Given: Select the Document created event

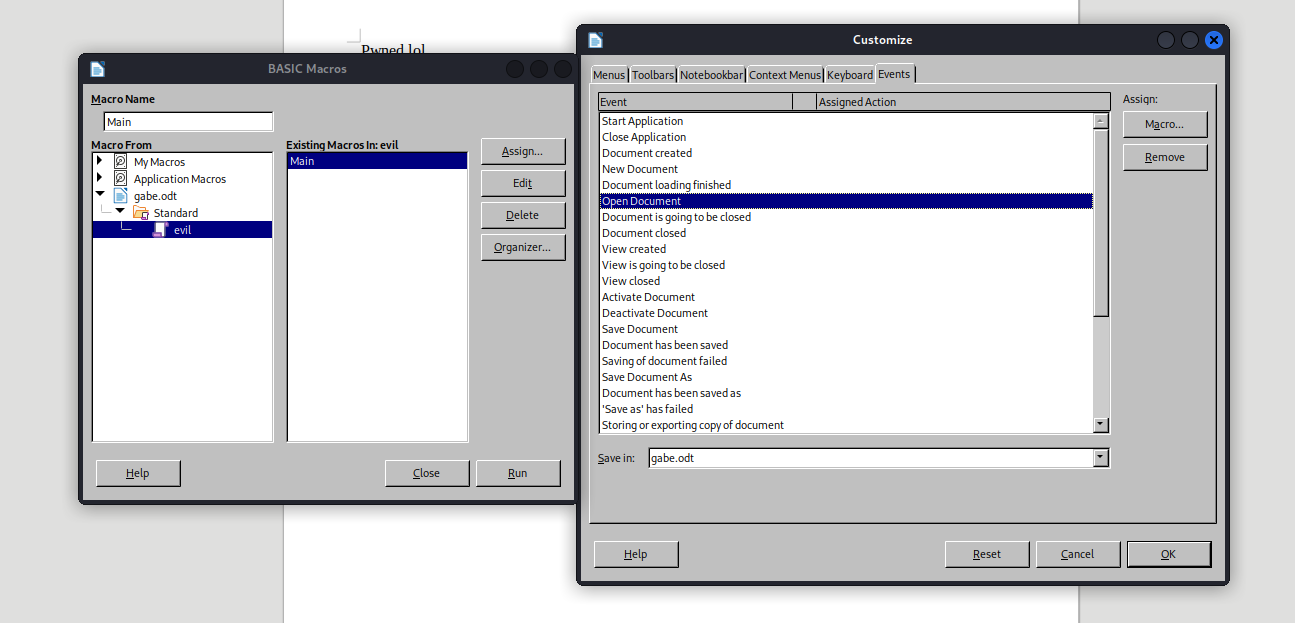Looking at the screenshot, I should [846, 153].
